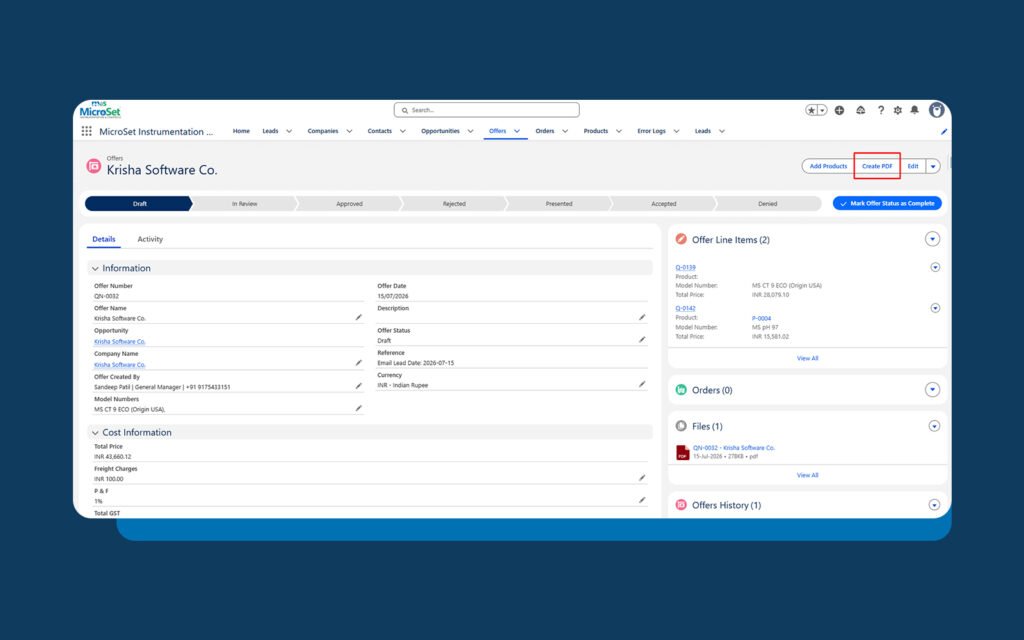1024x640 pixels.
Task: Open the Guidance Center trailhead icon
Action: 861,110
